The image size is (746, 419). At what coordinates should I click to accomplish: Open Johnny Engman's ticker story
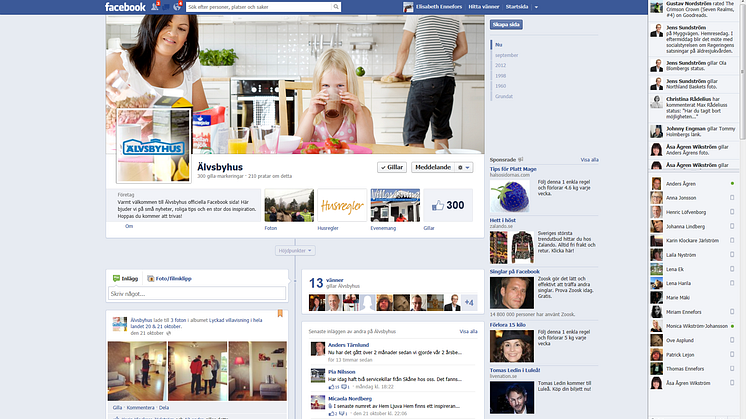click(x=693, y=132)
